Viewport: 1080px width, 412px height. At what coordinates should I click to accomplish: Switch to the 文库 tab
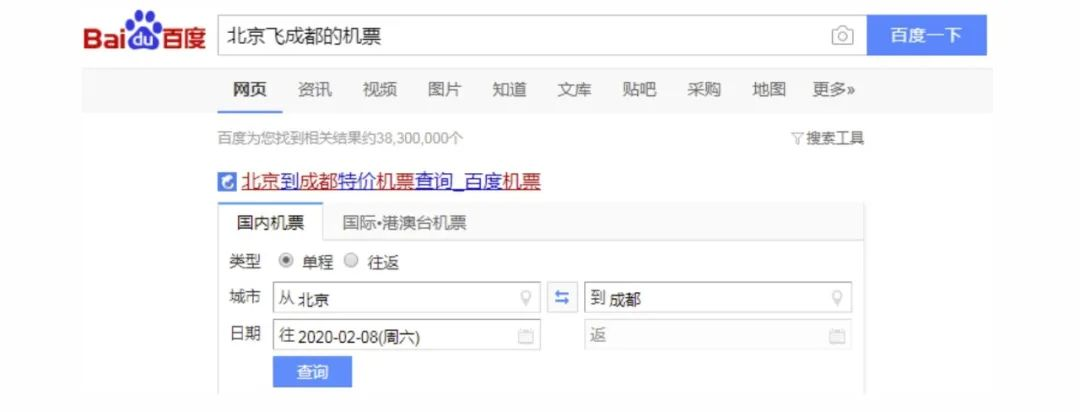tap(574, 90)
